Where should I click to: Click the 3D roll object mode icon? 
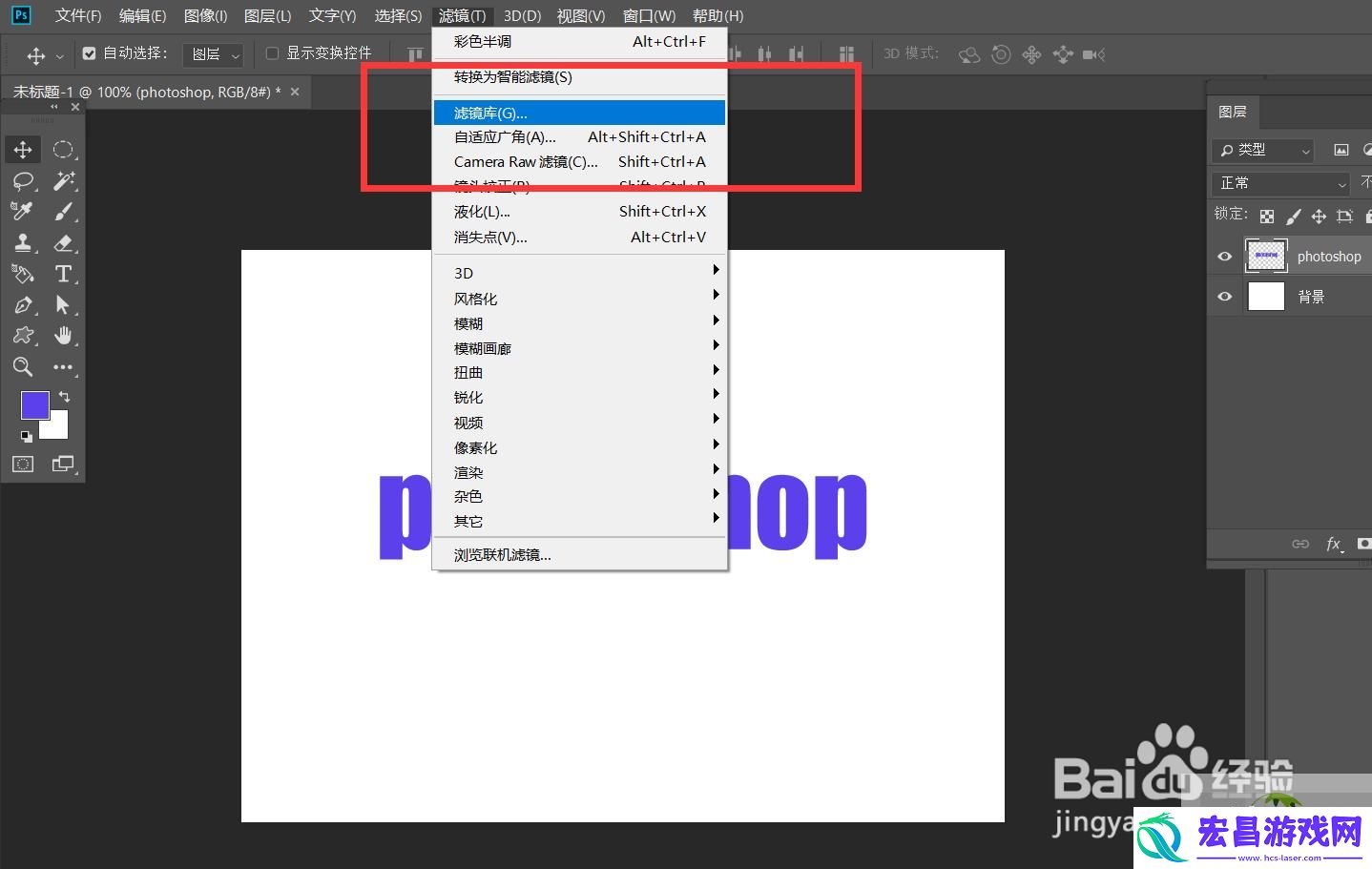point(1001,54)
